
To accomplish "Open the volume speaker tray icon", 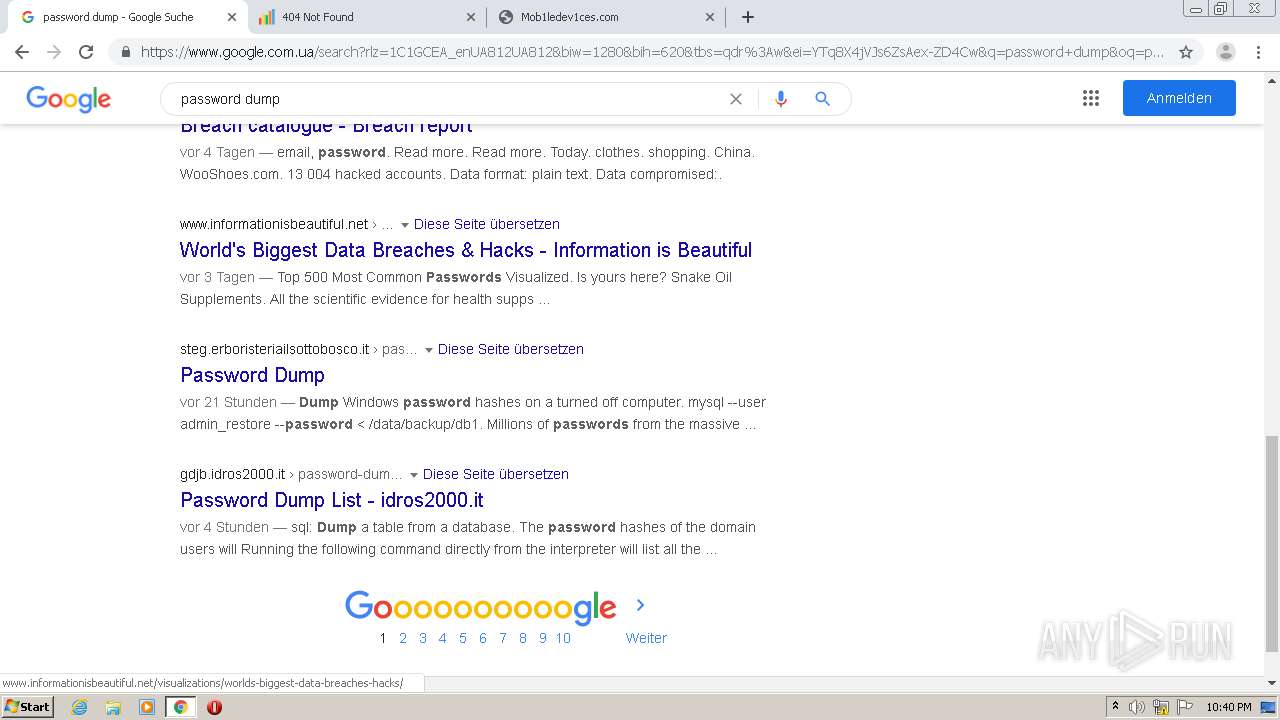I will 1137,707.
